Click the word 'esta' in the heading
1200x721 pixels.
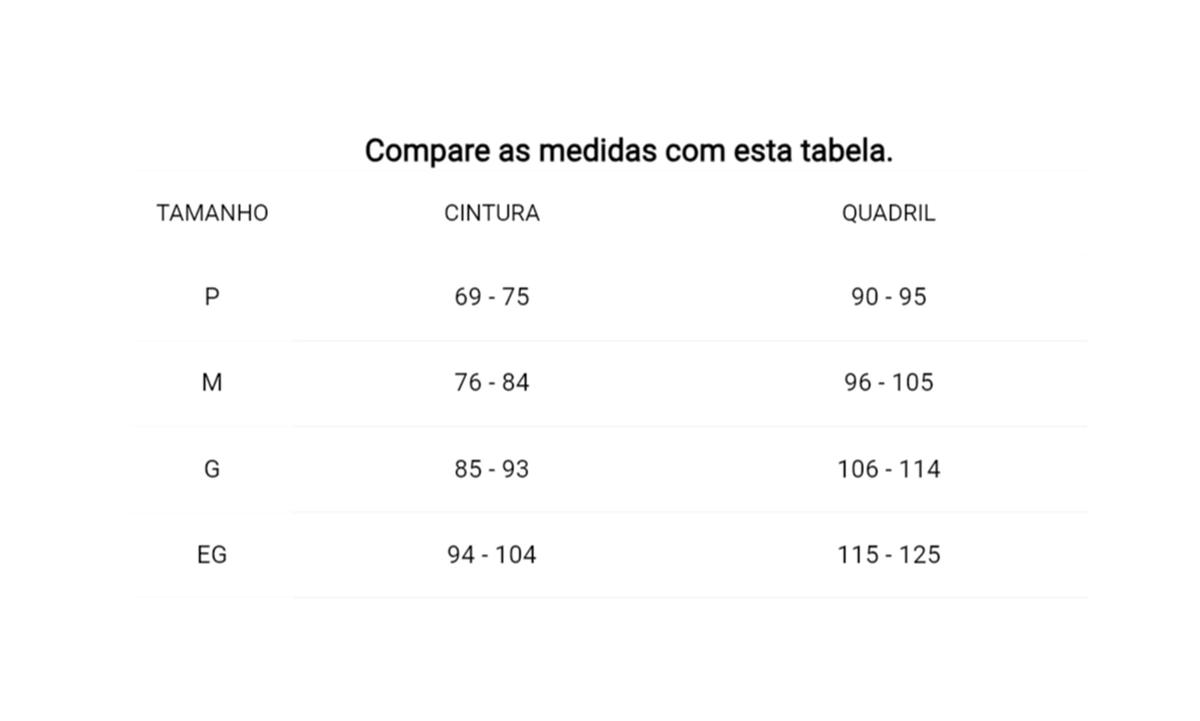pyautogui.click(x=763, y=152)
